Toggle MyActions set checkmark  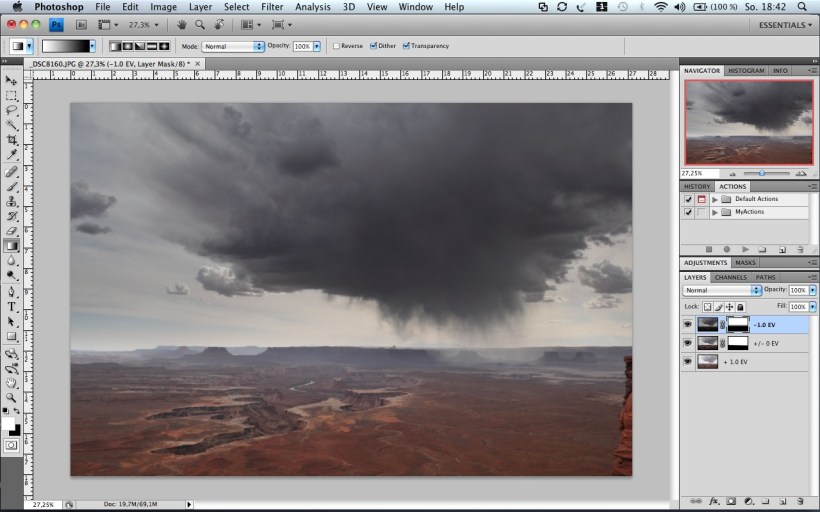(688, 212)
